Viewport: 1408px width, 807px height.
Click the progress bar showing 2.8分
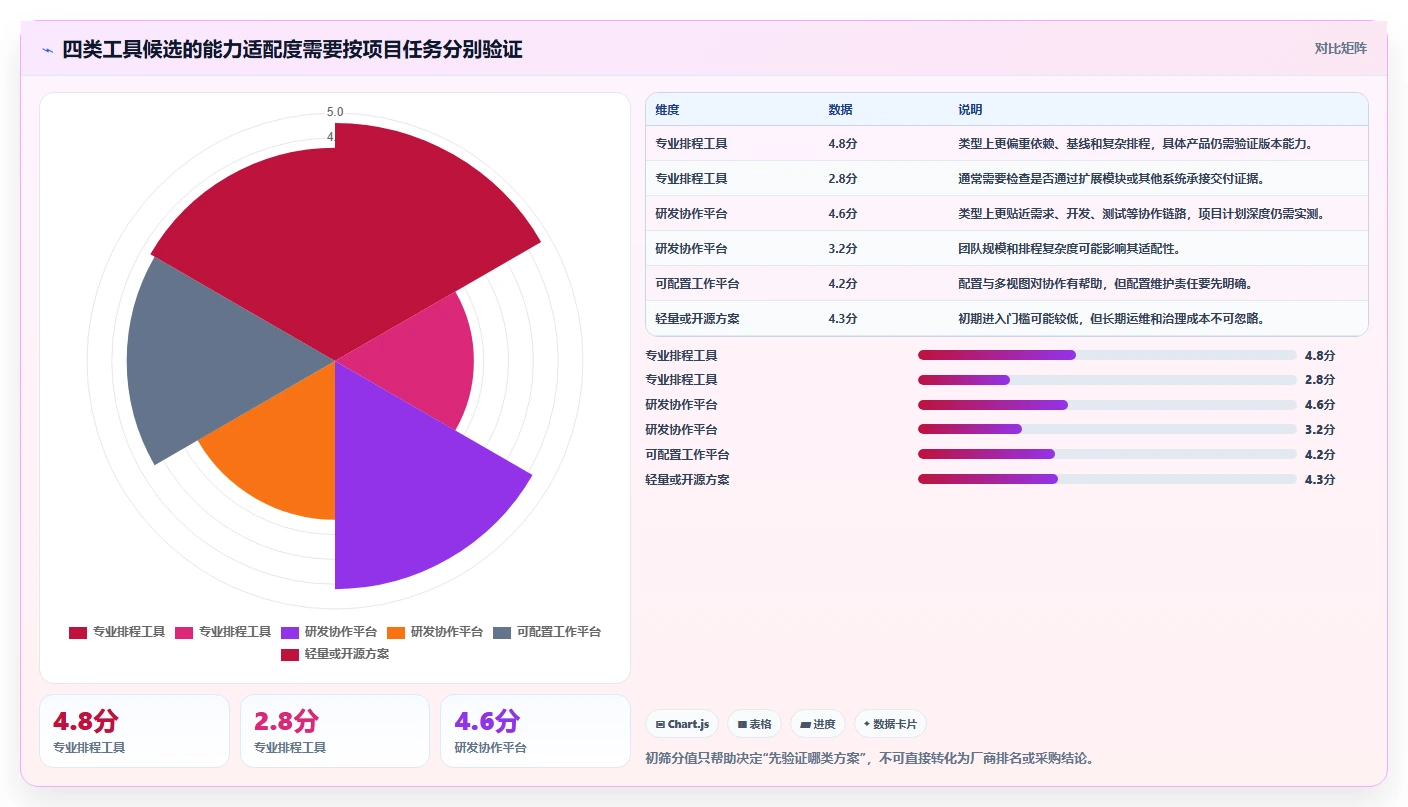pos(1107,380)
